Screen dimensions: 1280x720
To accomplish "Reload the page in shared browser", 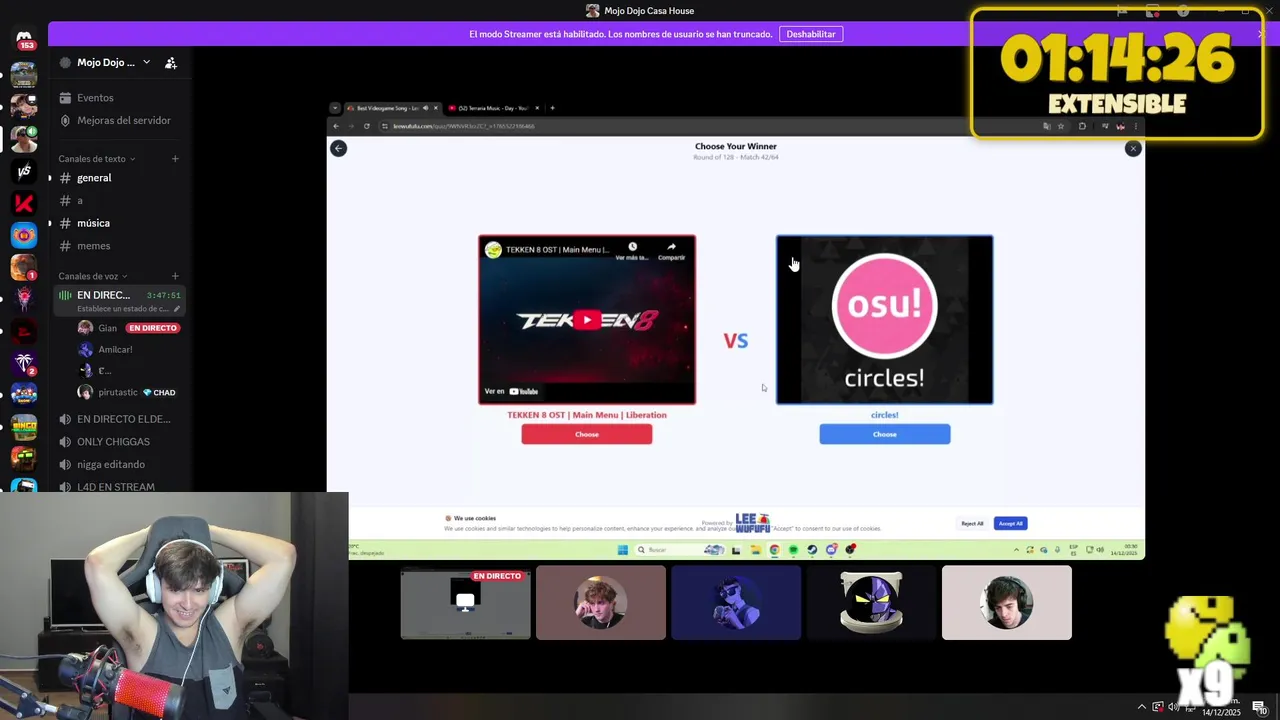I will 367,126.
